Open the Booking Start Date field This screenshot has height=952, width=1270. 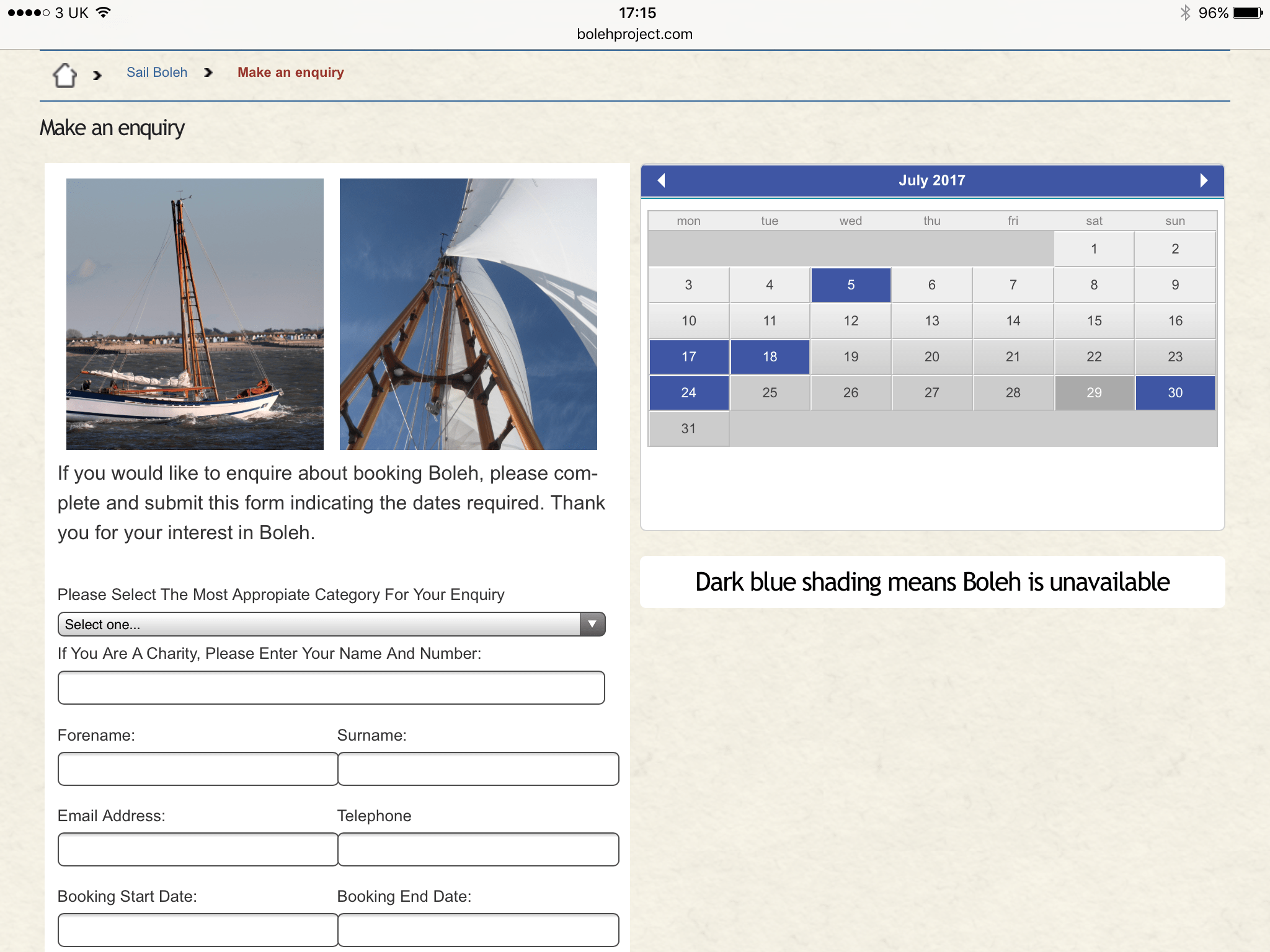click(197, 930)
